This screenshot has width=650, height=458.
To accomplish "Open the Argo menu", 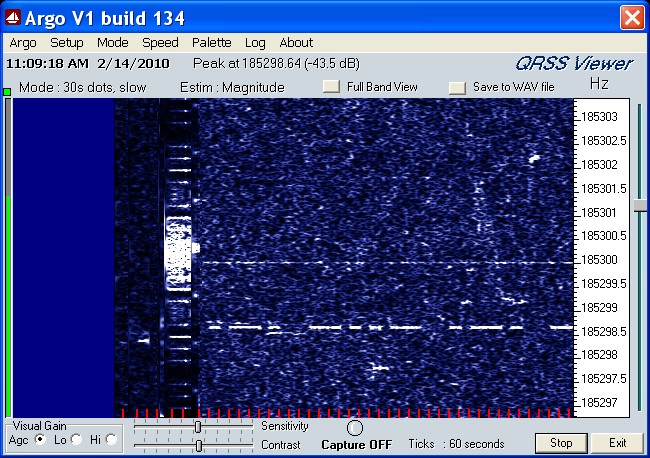I will click(x=23, y=43).
